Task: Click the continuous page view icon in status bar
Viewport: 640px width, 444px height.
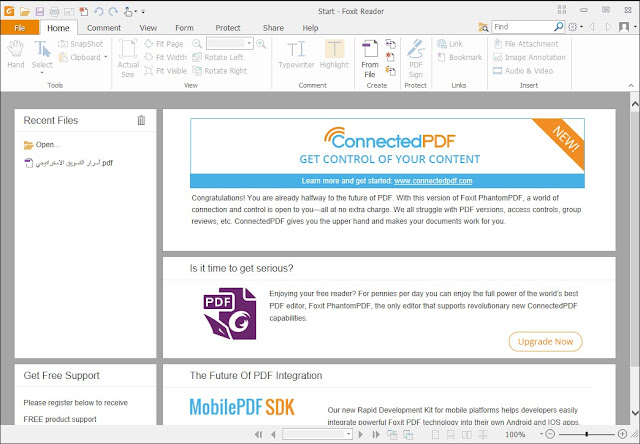Action: pyautogui.click(x=451, y=434)
